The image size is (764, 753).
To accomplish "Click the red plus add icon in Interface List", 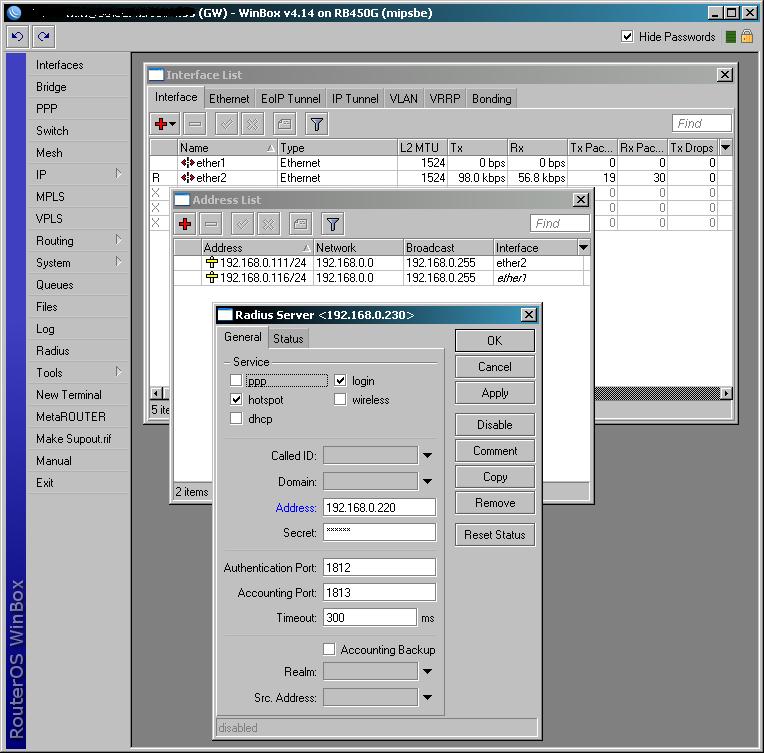I will click(x=161, y=124).
